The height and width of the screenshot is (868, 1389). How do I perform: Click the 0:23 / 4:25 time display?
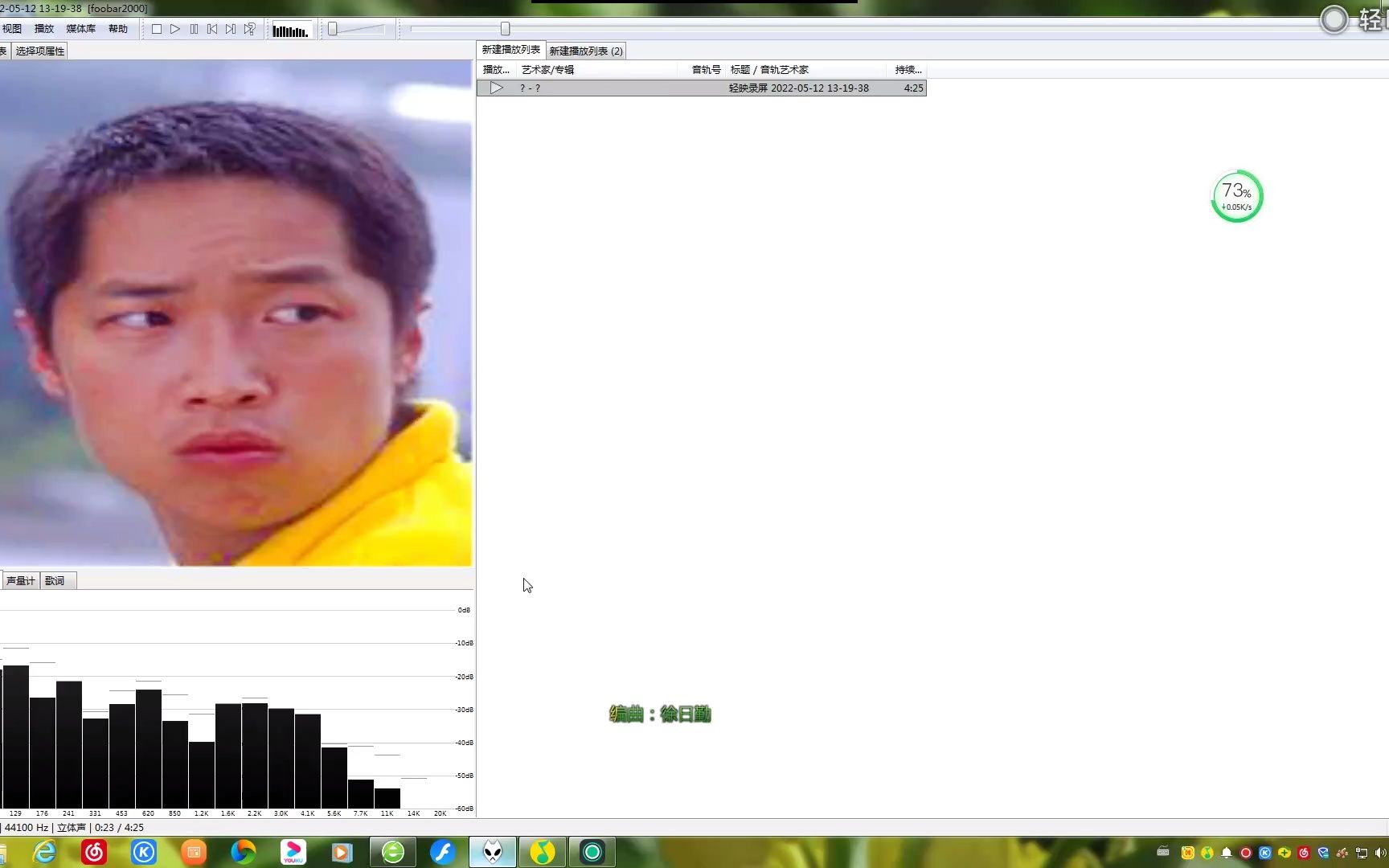point(119,828)
